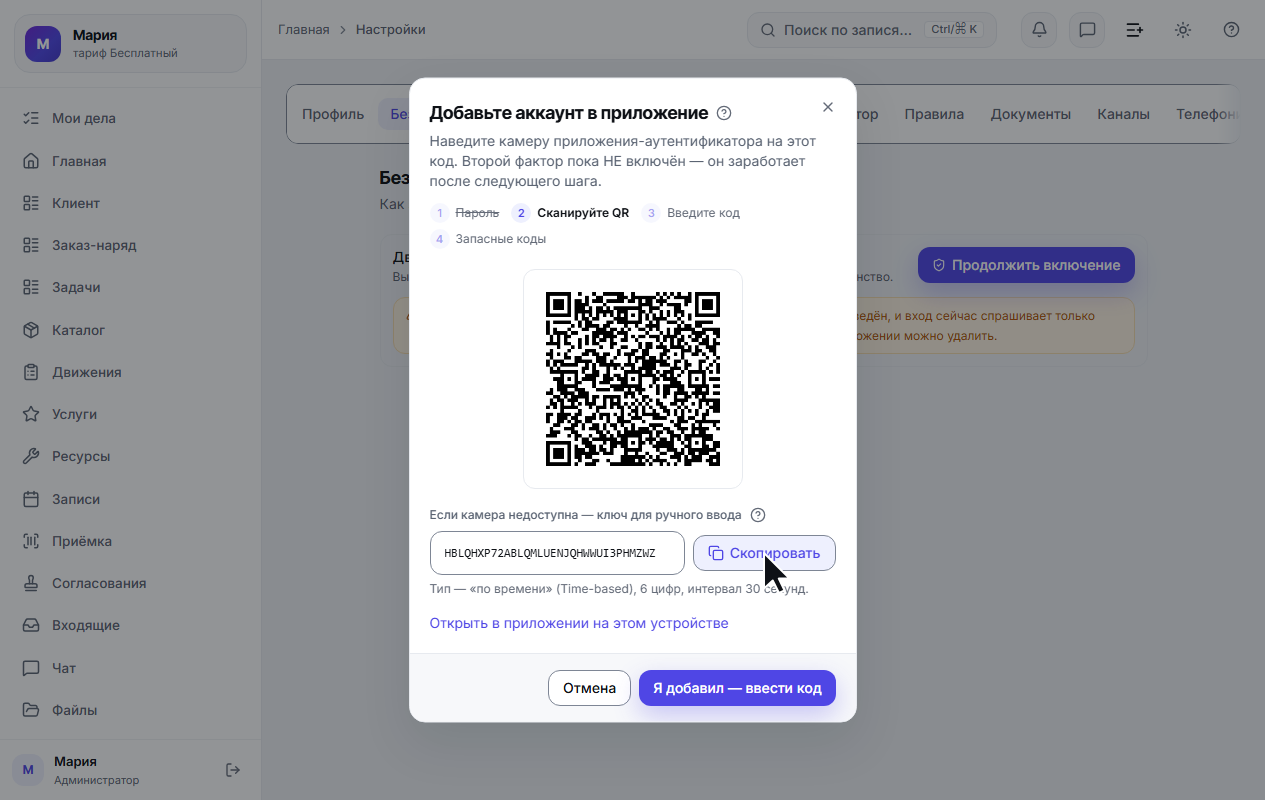Click the logout icon next to Мария Администратор
The height and width of the screenshot is (800, 1280).
(x=233, y=770)
